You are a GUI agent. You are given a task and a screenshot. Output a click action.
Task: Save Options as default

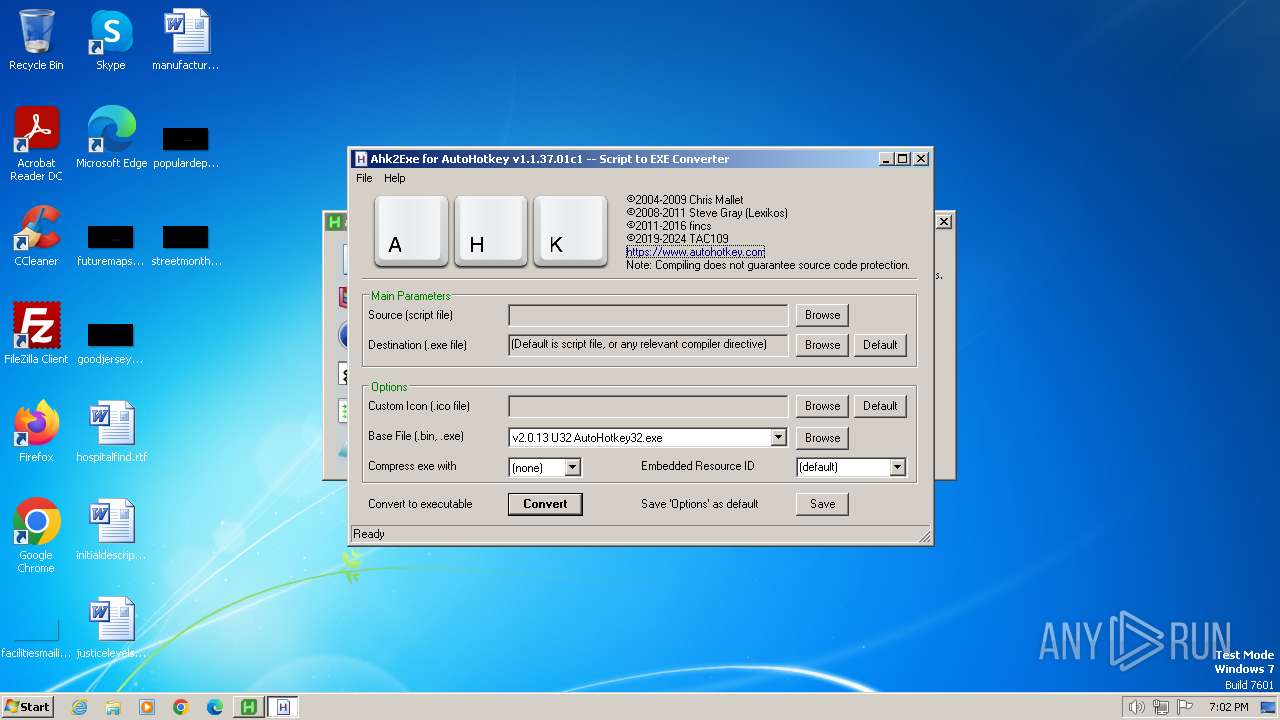tap(822, 504)
